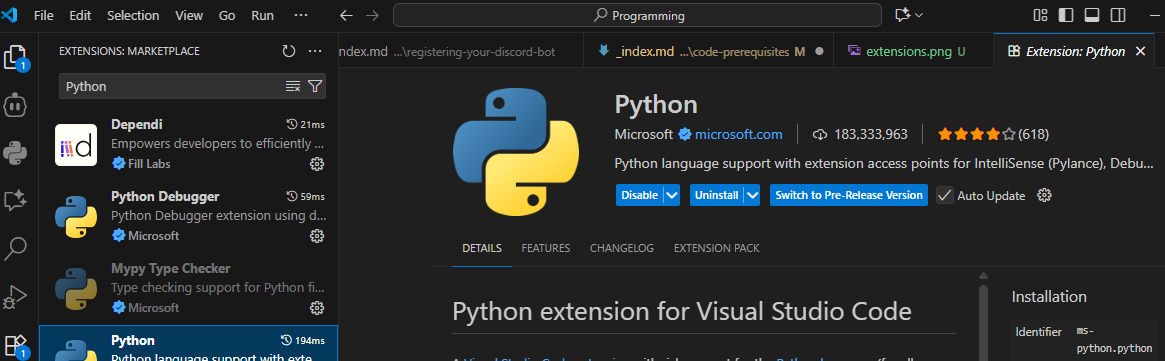1165x361 pixels.
Task: Open the Extensions view in activity bar
Action: [16, 345]
